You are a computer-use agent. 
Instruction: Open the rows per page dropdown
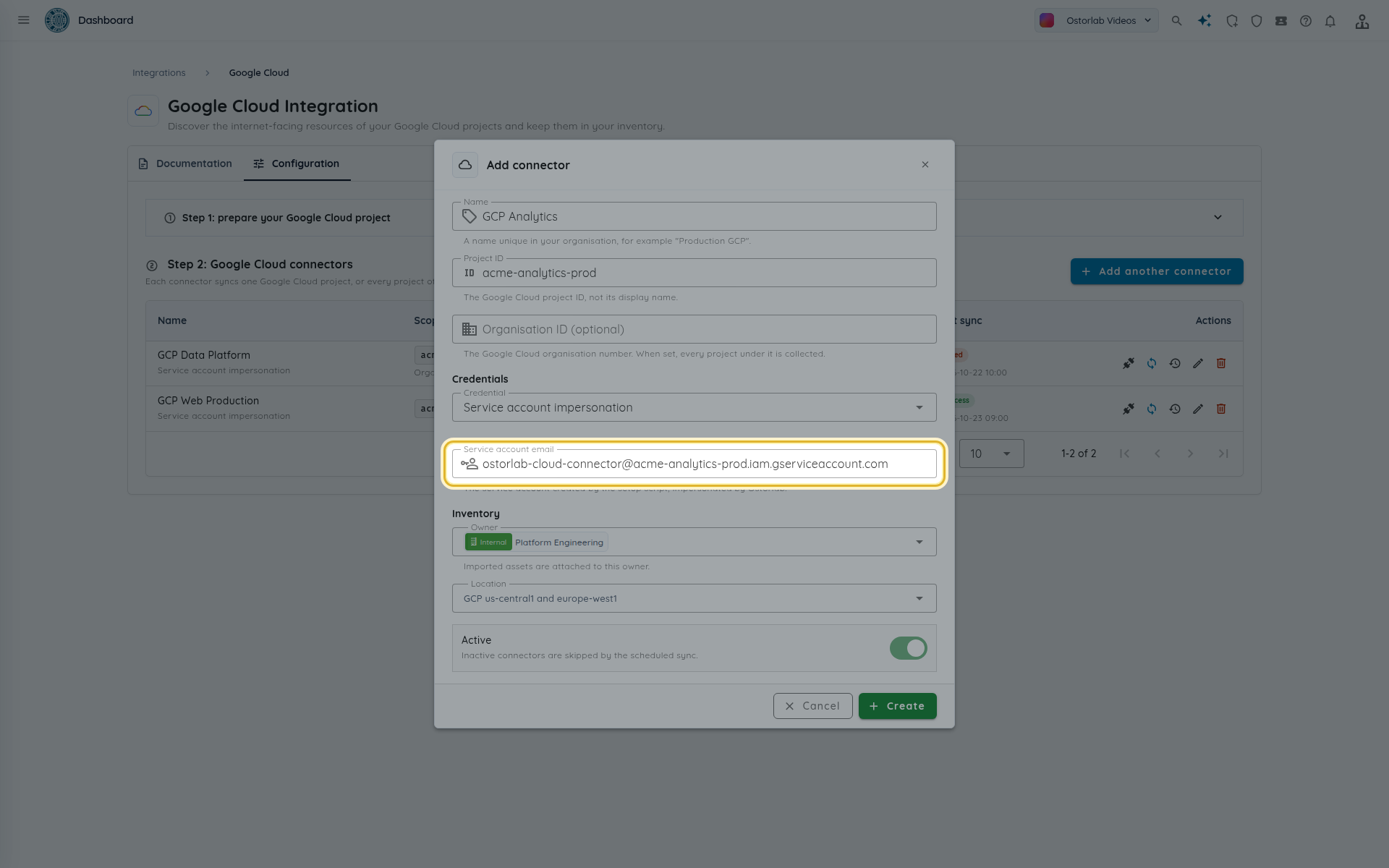point(992,454)
